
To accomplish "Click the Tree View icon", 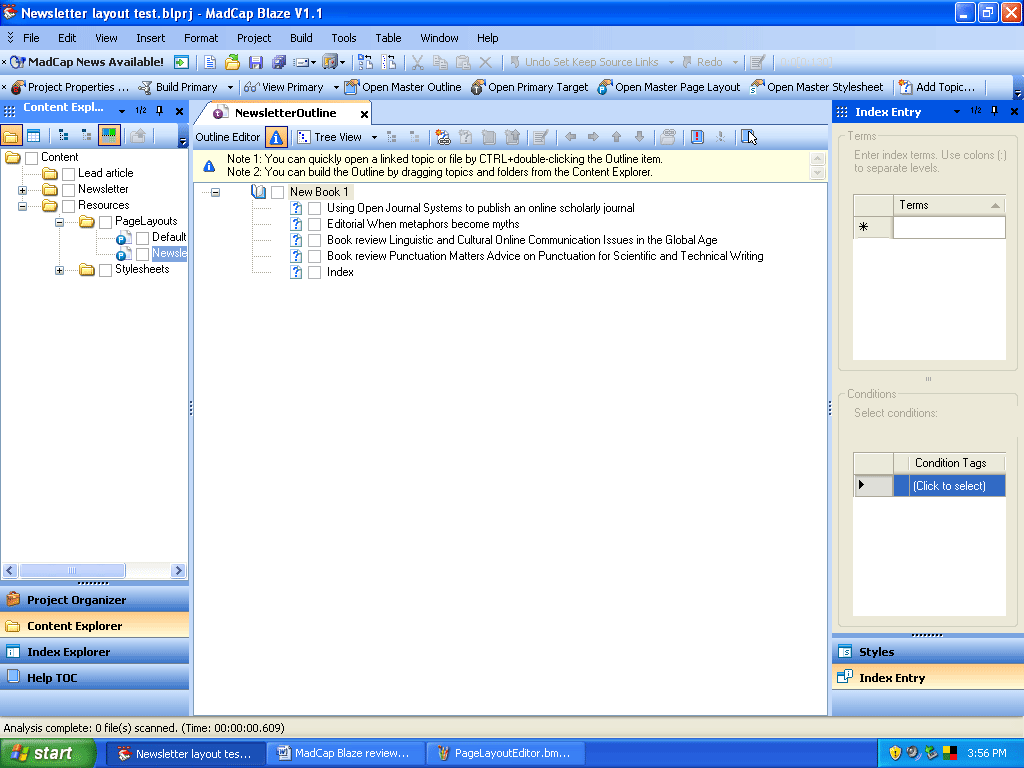I will click(x=304, y=137).
